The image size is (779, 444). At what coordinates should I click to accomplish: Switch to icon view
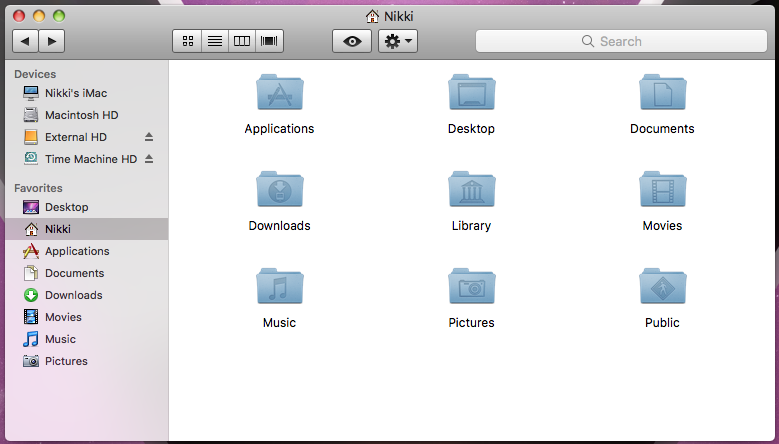[x=187, y=41]
